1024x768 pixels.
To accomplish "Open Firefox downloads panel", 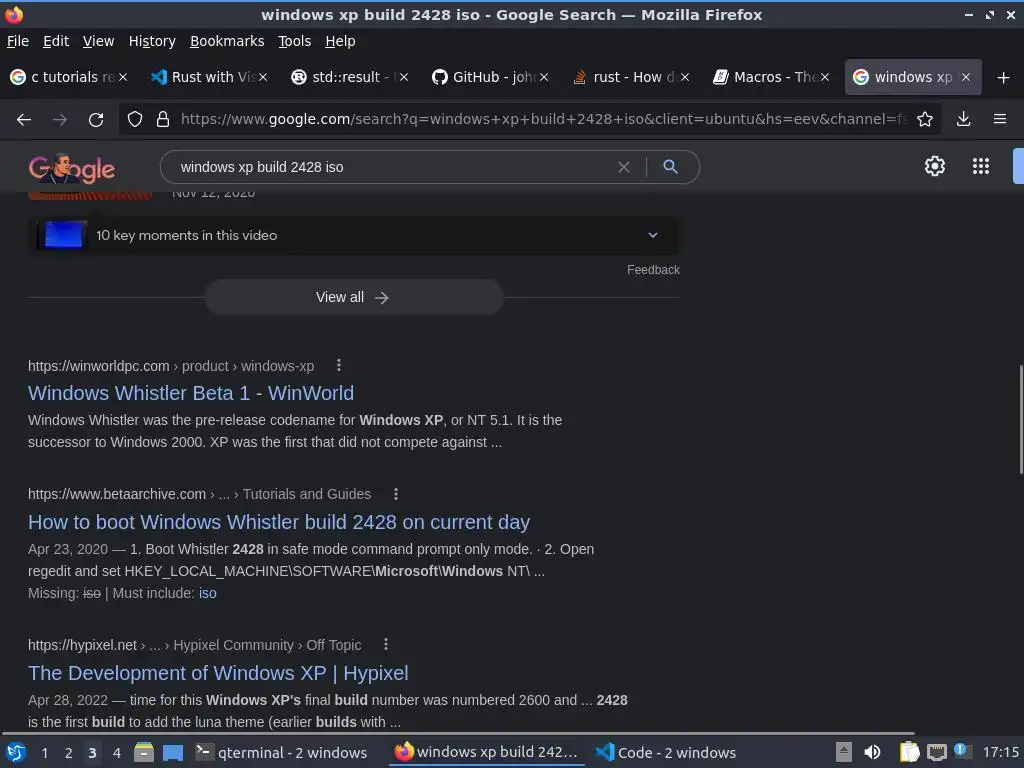I will [x=963, y=119].
